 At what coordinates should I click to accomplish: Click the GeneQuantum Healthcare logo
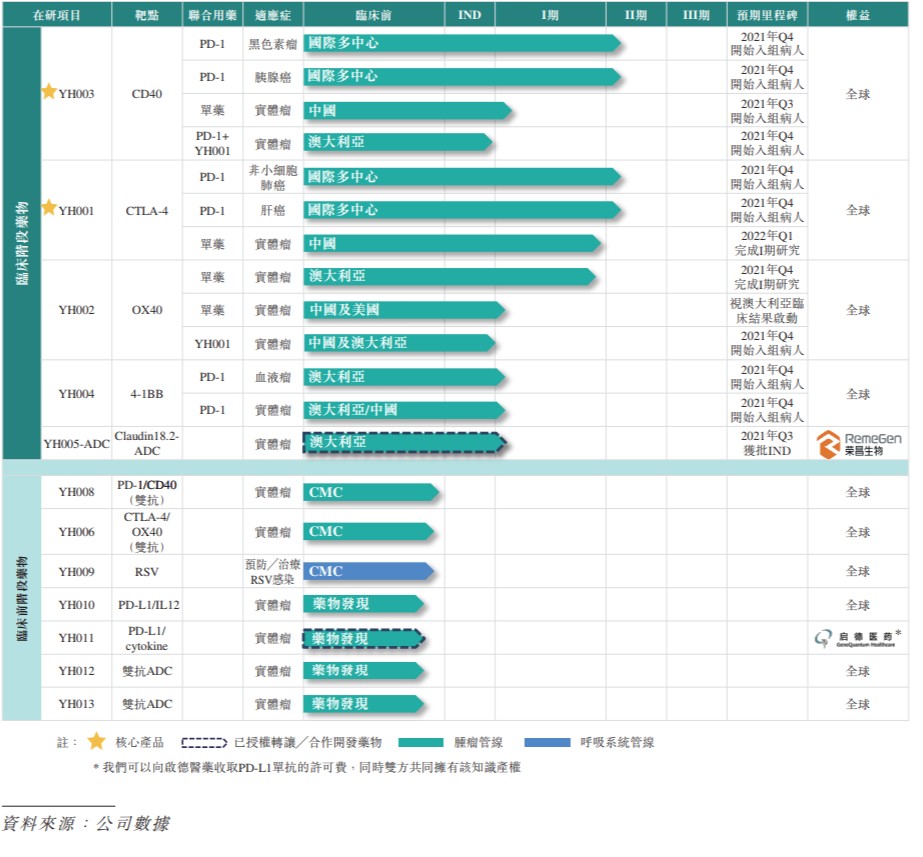(x=856, y=639)
